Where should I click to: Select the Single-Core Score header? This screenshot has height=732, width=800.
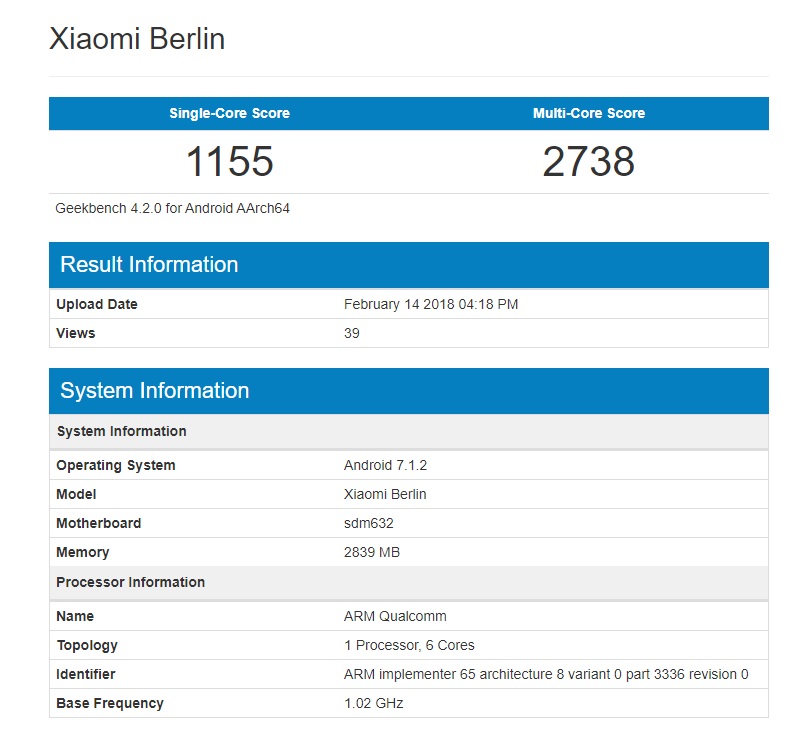tap(230, 113)
